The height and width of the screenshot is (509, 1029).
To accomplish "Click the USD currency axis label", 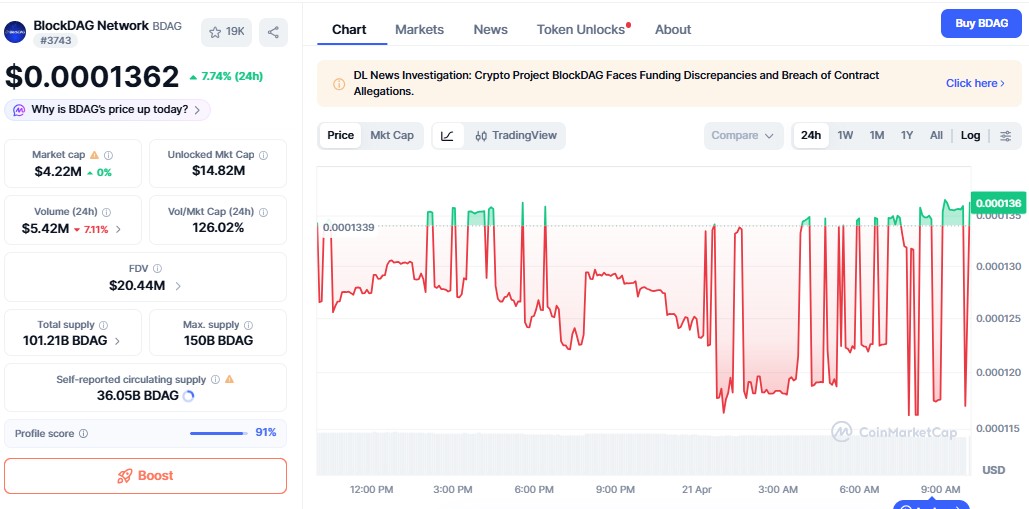I will click(x=994, y=470).
